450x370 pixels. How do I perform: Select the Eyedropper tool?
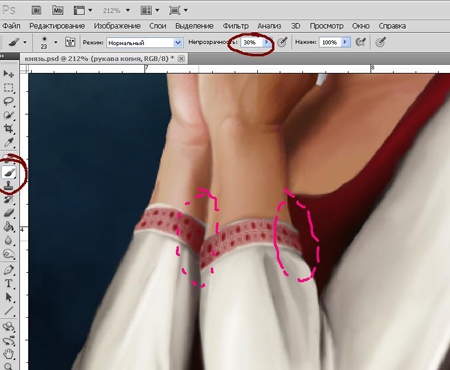[x=8, y=143]
